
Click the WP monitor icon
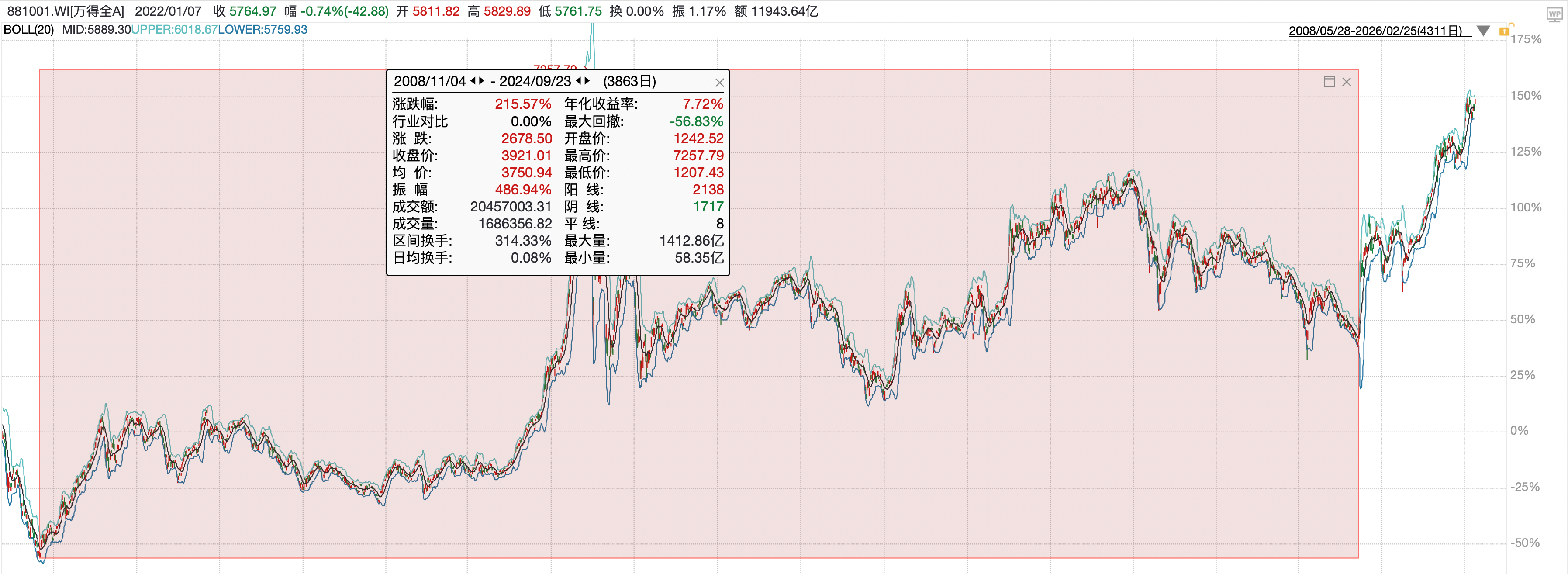point(1554,14)
